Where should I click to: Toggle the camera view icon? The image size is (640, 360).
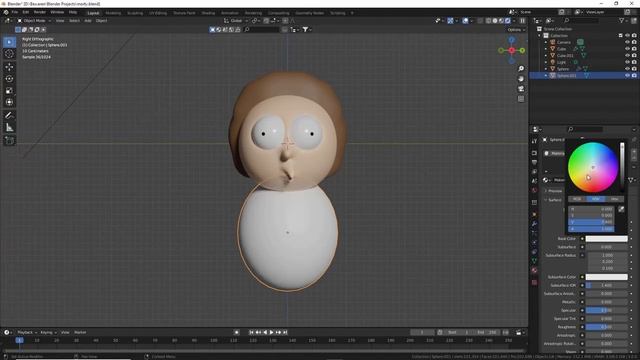pyautogui.click(x=521, y=89)
